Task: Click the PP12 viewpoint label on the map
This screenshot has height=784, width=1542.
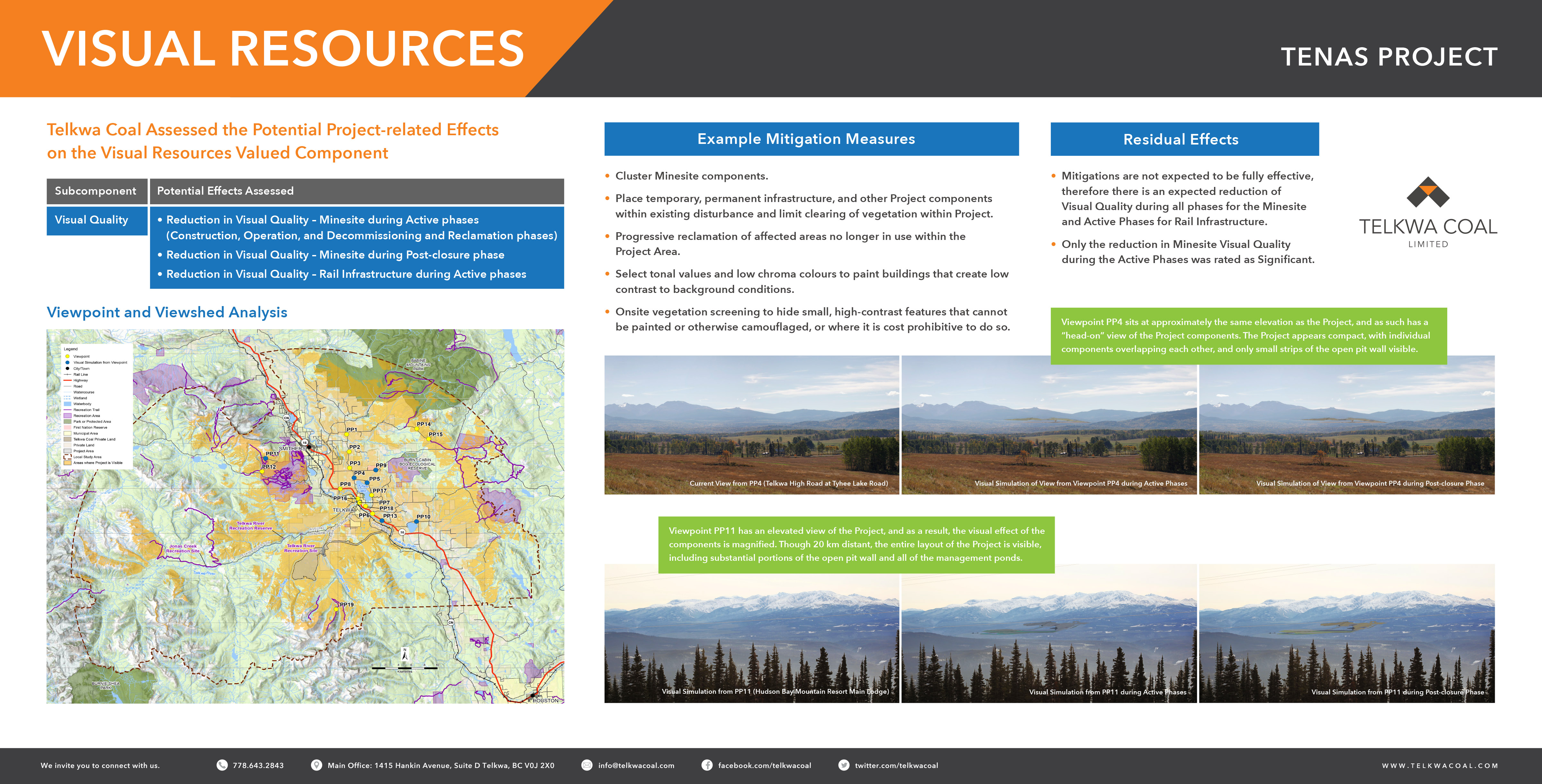Action: (x=269, y=467)
